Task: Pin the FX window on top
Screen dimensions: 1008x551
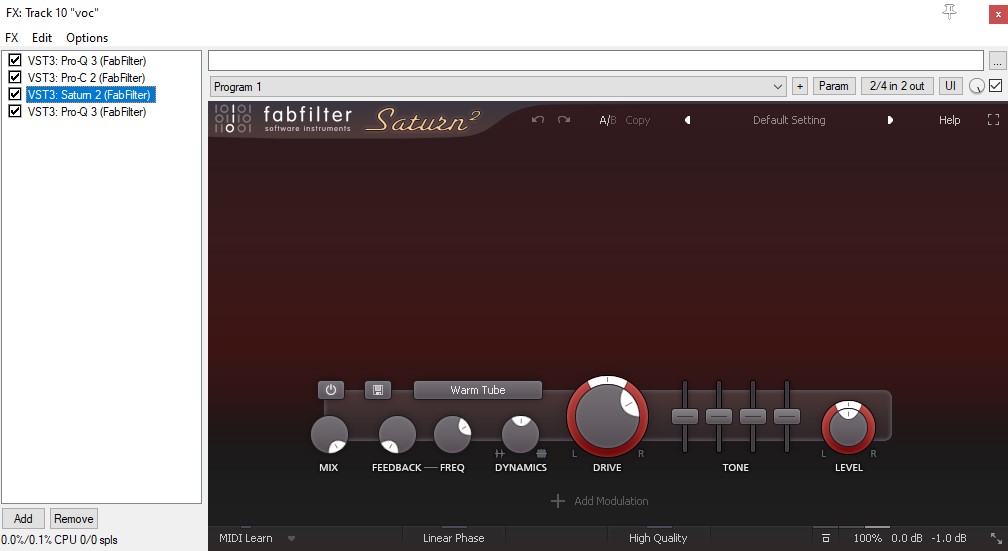Action: [x=950, y=12]
